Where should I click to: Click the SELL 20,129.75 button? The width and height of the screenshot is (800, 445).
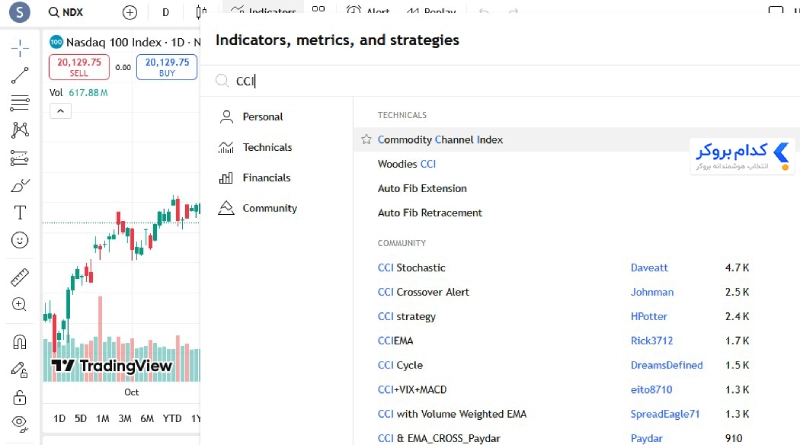(x=79, y=67)
